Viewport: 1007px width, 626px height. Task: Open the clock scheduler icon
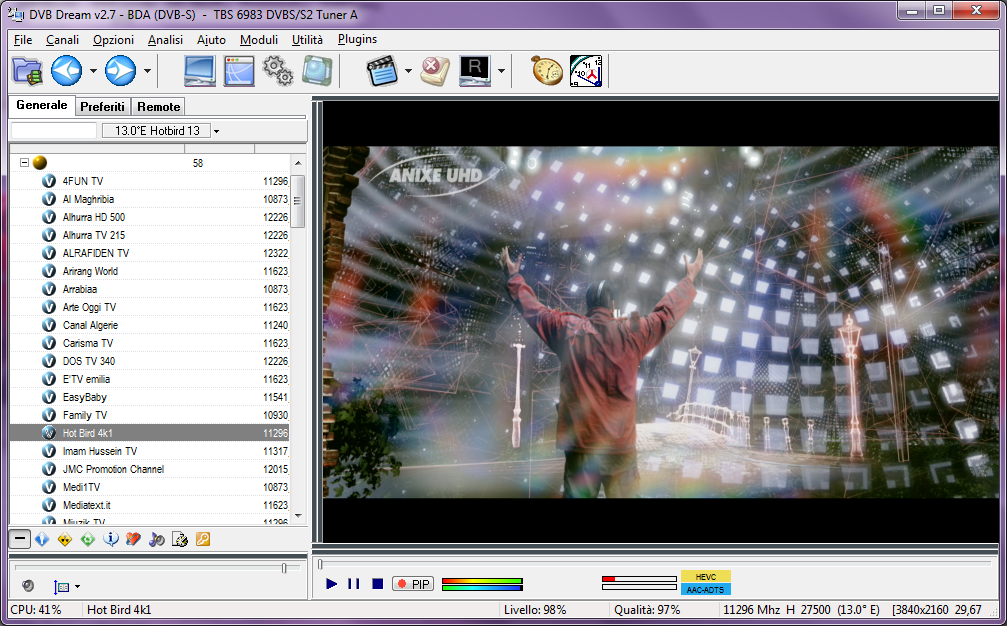pos(586,71)
